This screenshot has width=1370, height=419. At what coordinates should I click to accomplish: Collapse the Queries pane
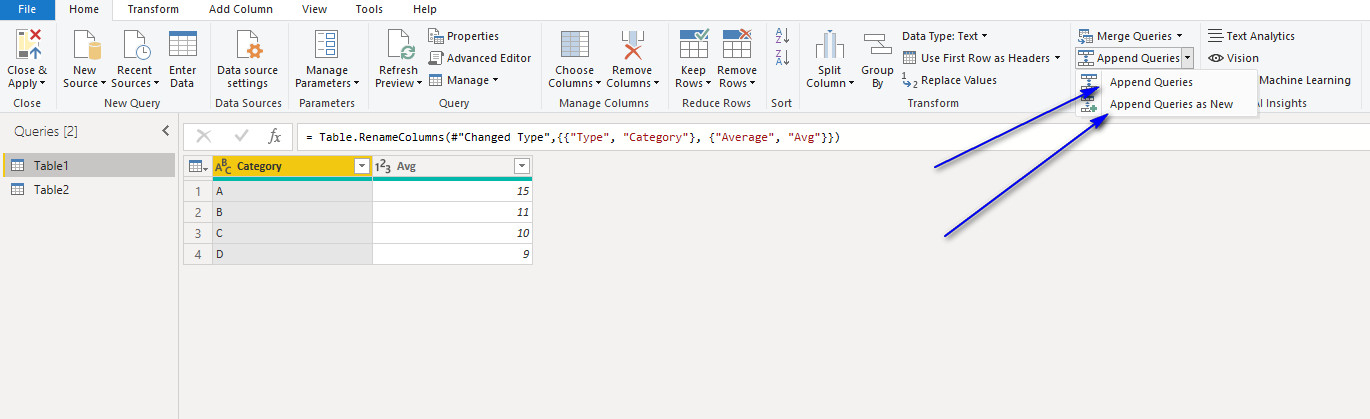(166, 131)
